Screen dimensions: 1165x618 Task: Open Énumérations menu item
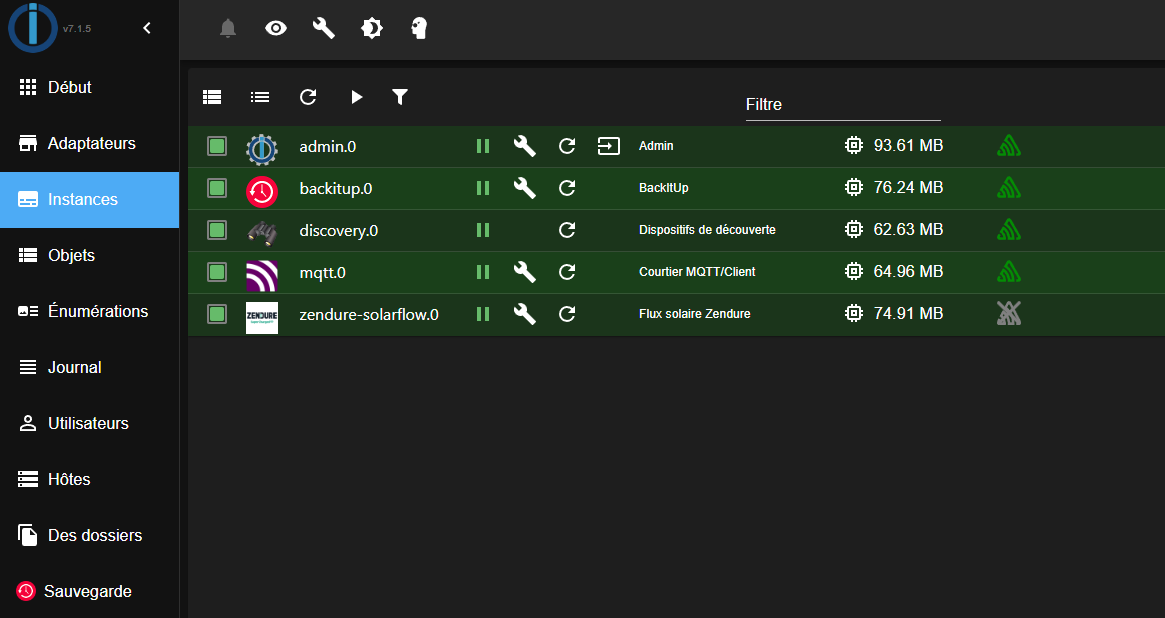pos(89,311)
